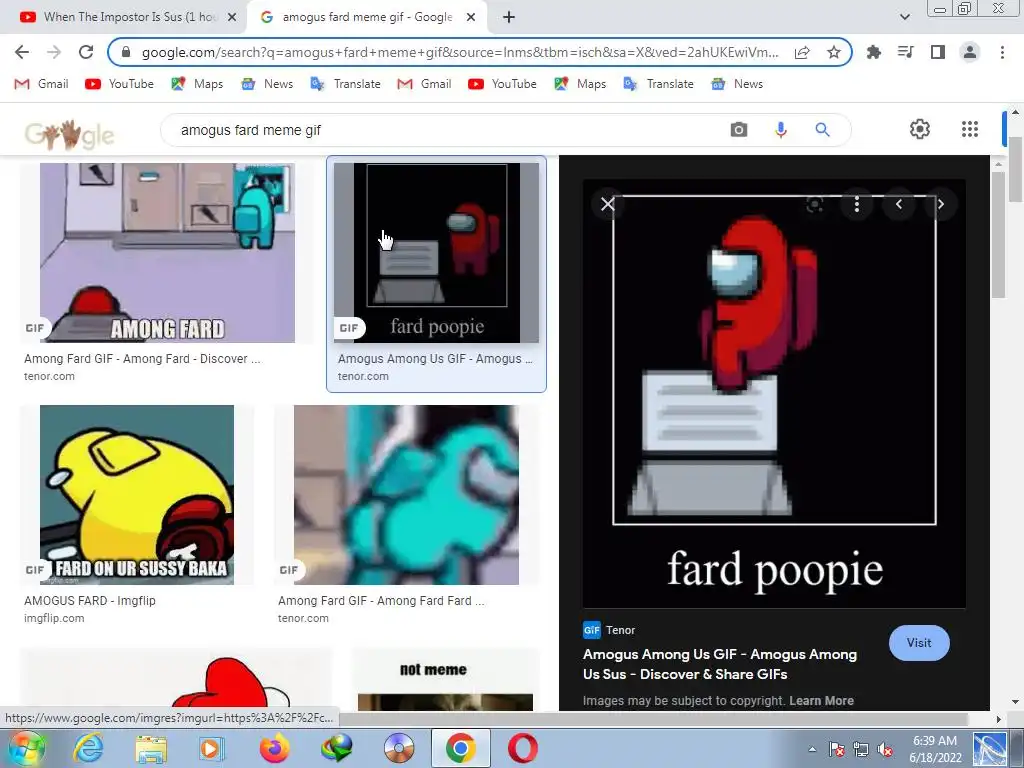Open the first Translate bookmark
The width and height of the screenshot is (1024, 768).
pyautogui.click(x=345, y=84)
